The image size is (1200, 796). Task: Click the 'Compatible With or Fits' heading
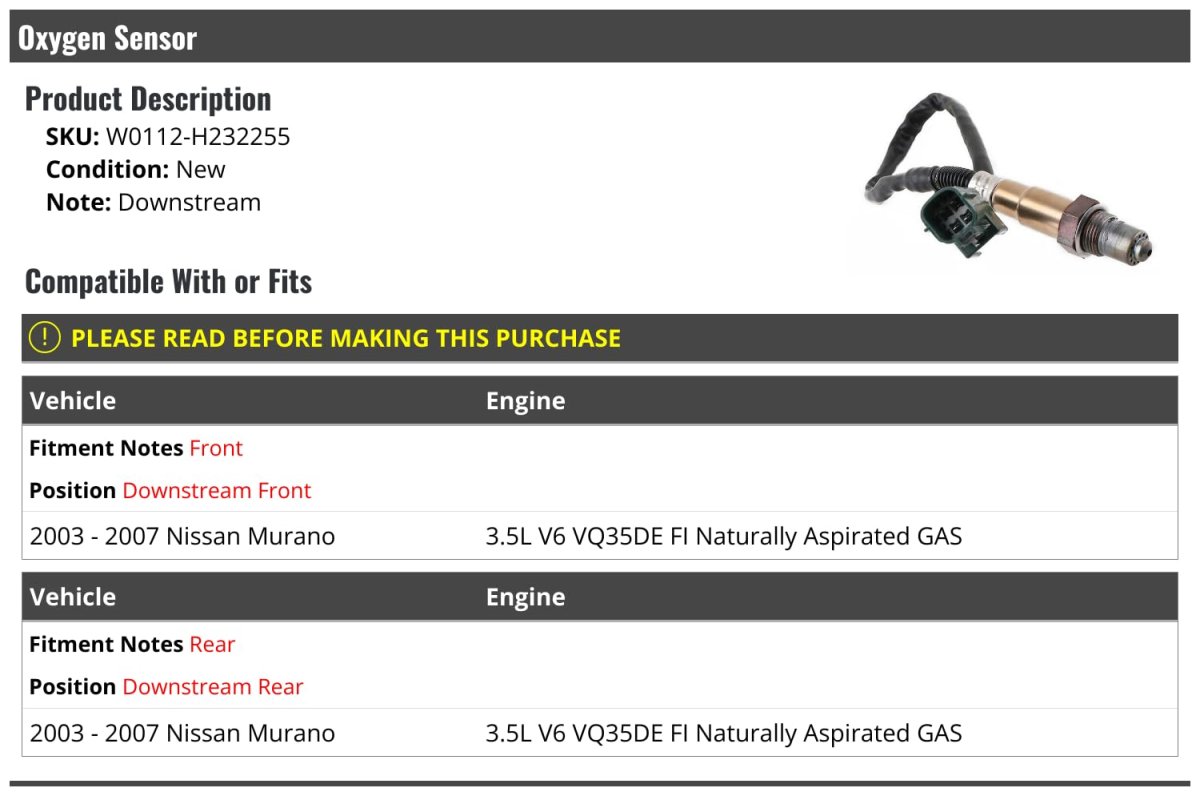pyautogui.click(x=168, y=282)
